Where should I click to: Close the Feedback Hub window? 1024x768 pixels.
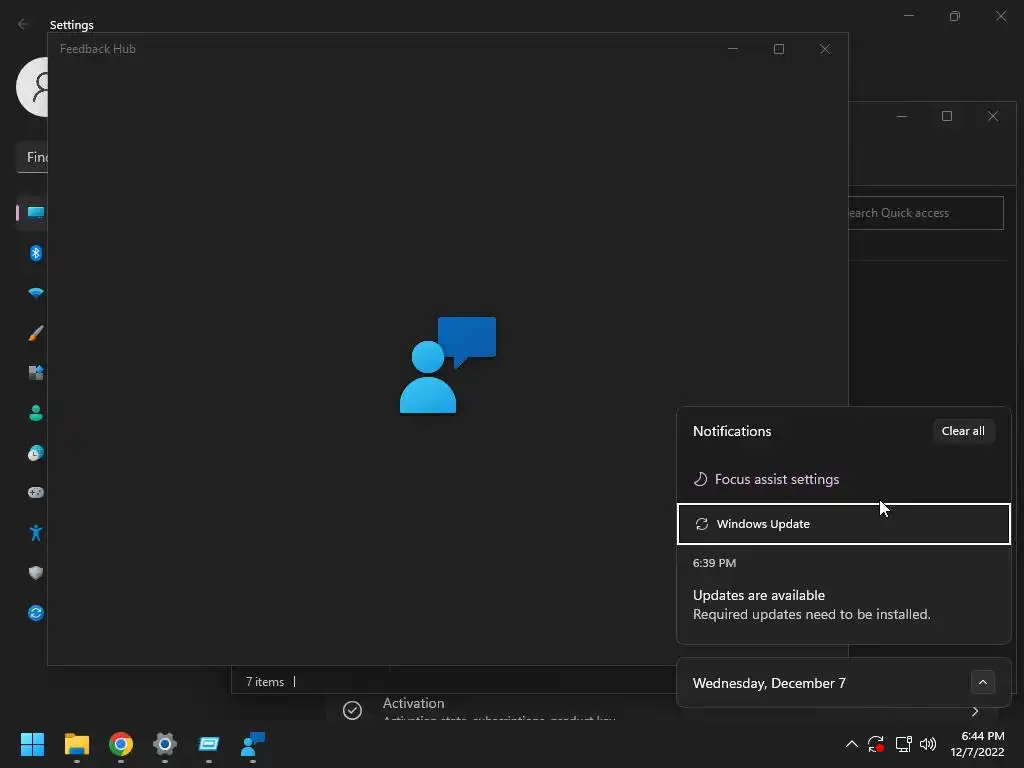[825, 49]
